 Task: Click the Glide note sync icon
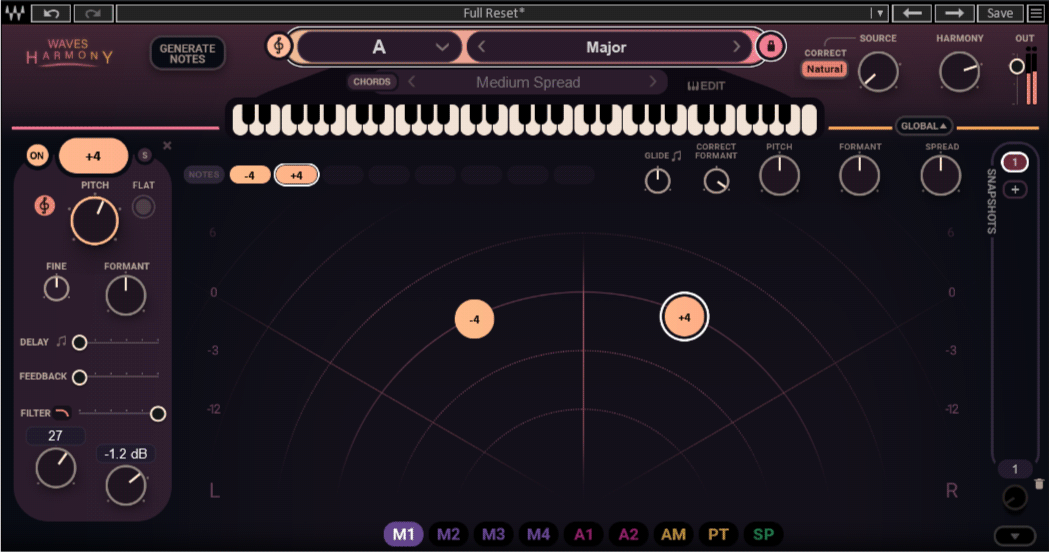[676, 155]
